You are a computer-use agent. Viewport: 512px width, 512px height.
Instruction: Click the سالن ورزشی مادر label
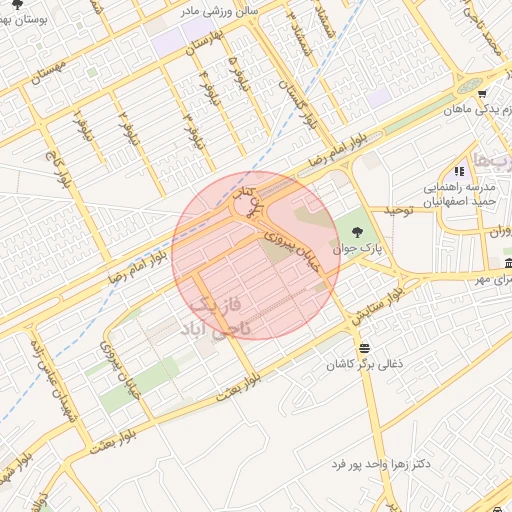click(x=220, y=12)
